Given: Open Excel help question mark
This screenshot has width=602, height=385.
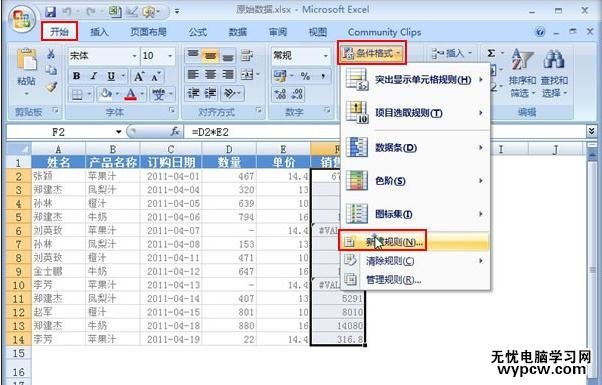Looking at the screenshot, I should pyautogui.click(x=540, y=32).
